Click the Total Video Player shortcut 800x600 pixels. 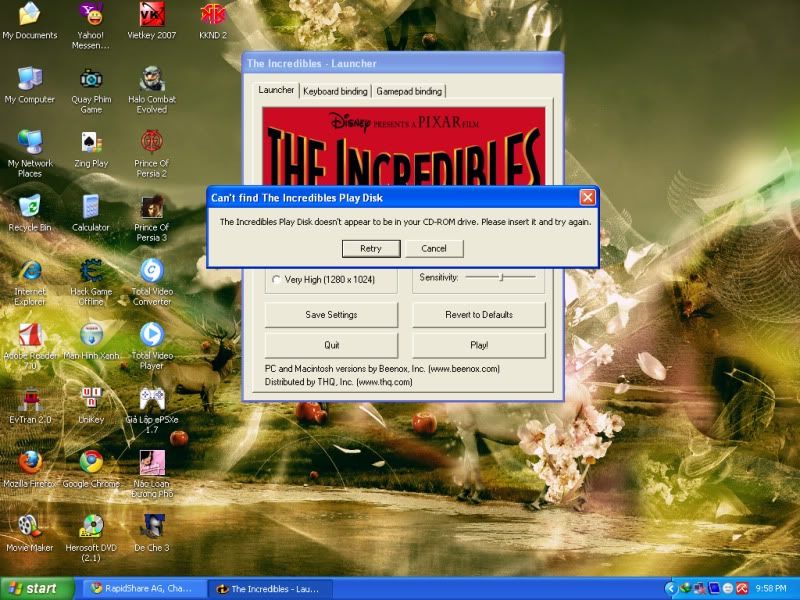tap(152, 346)
